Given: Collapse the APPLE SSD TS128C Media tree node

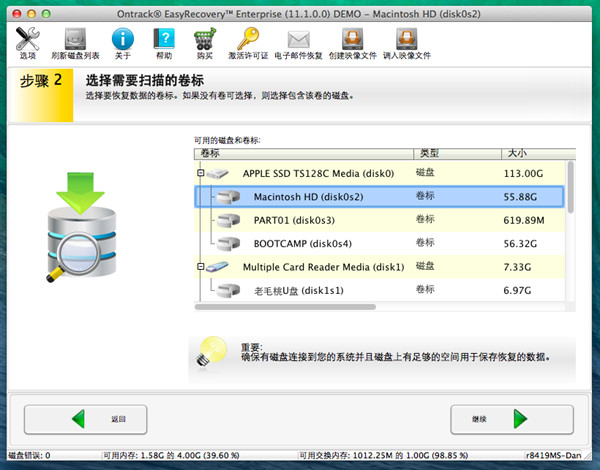Looking at the screenshot, I should click(x=200, y=173).
